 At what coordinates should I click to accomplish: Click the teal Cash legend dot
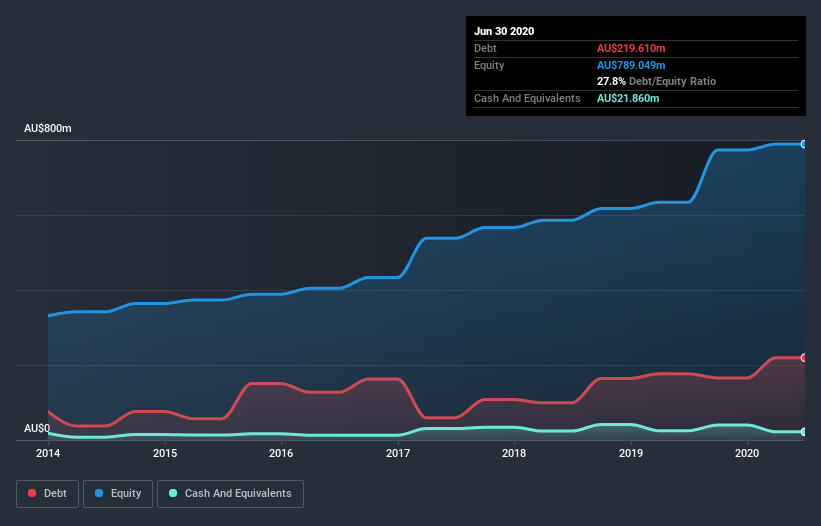[x=173, y=493]
